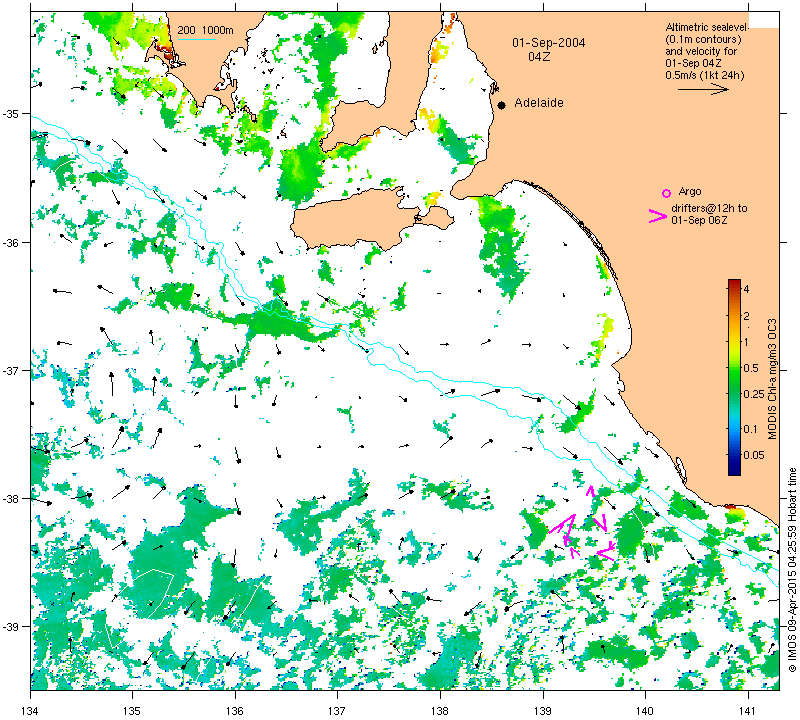Select longitude axis label '137'

tap(338, 710)
